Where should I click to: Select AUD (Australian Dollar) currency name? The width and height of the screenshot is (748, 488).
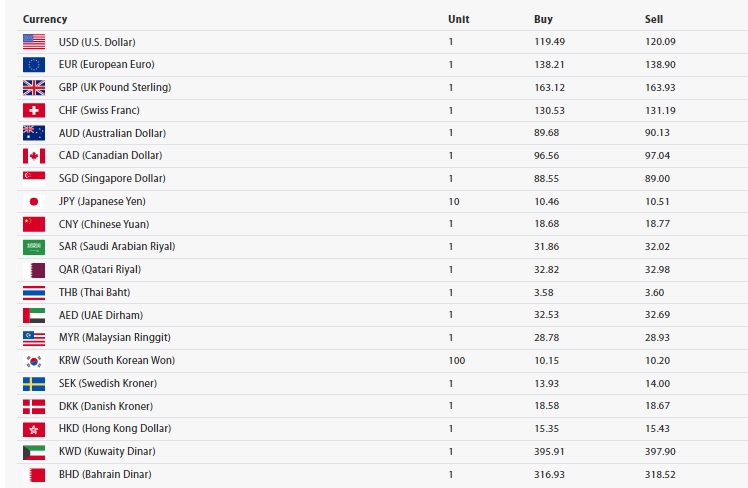(112, 133)
